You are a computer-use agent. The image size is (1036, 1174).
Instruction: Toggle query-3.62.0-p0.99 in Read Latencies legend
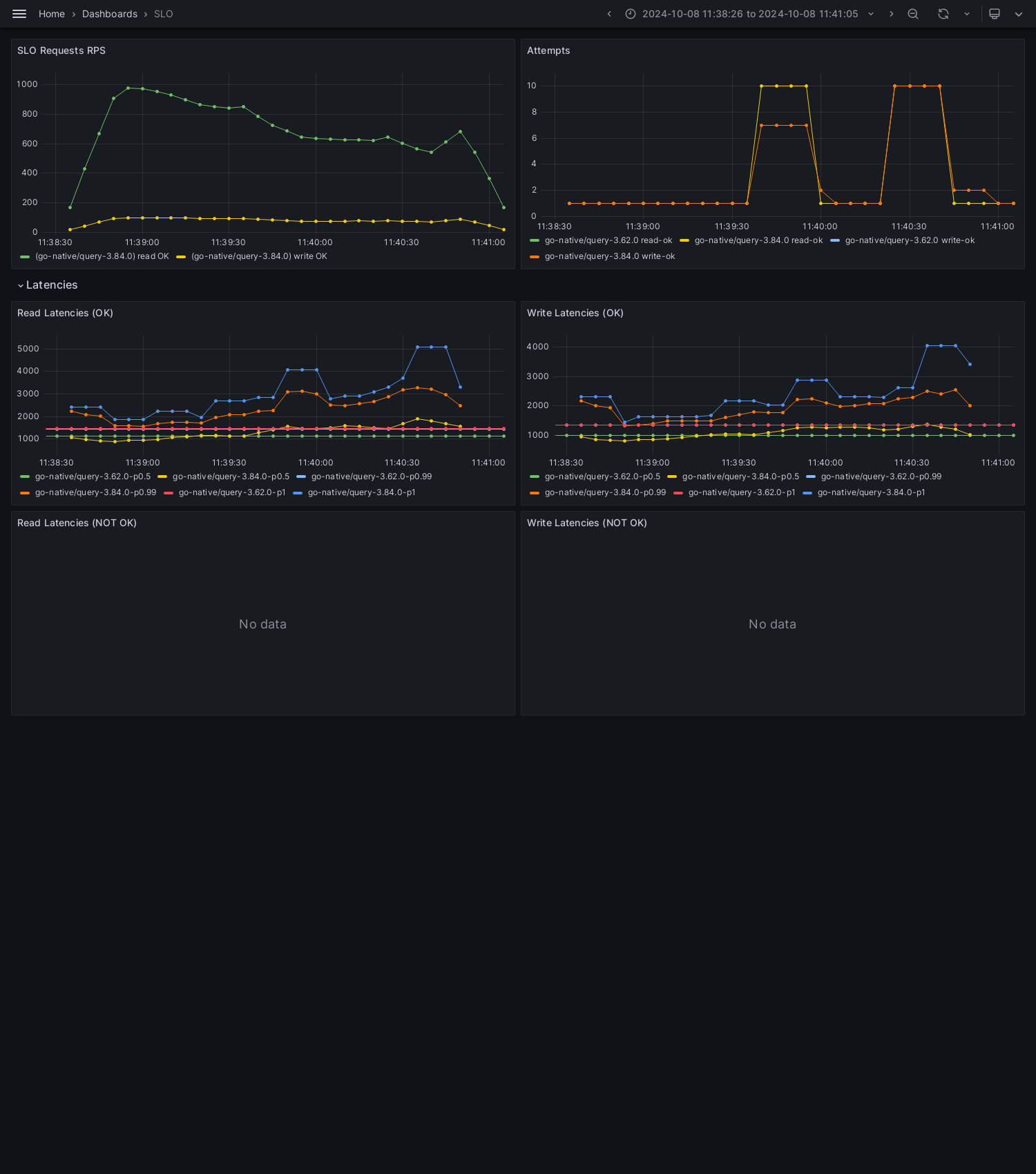pyautogui.click(x=372, y=477)
